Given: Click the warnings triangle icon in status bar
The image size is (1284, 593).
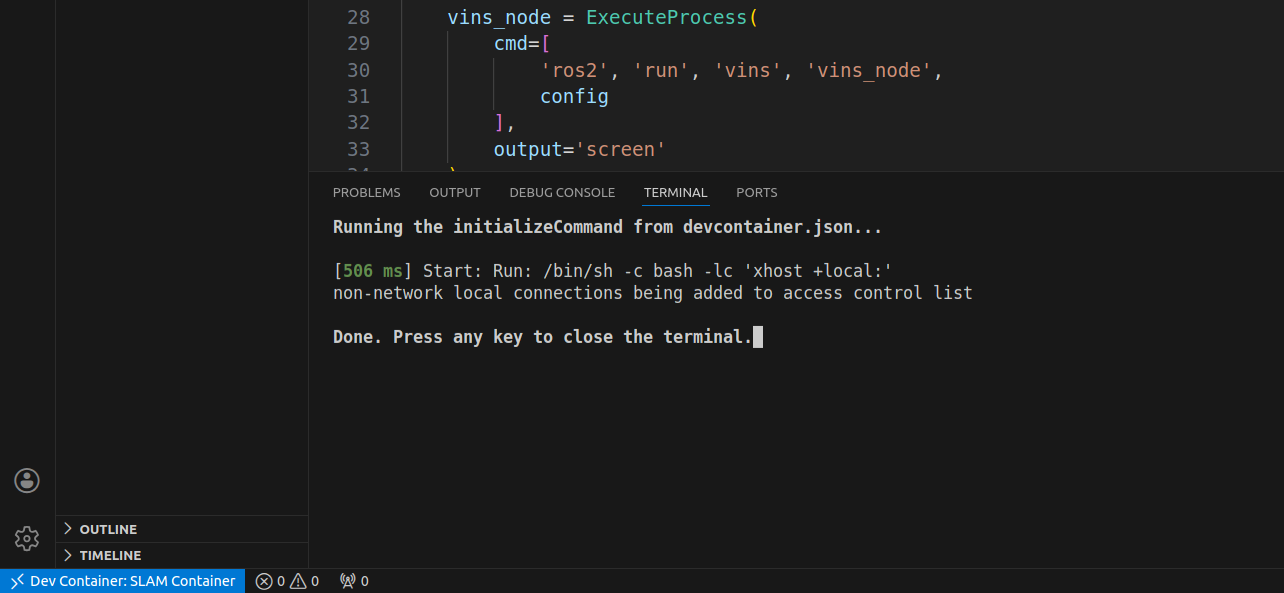Looking at the screenshot, I should tap(298, 581).
